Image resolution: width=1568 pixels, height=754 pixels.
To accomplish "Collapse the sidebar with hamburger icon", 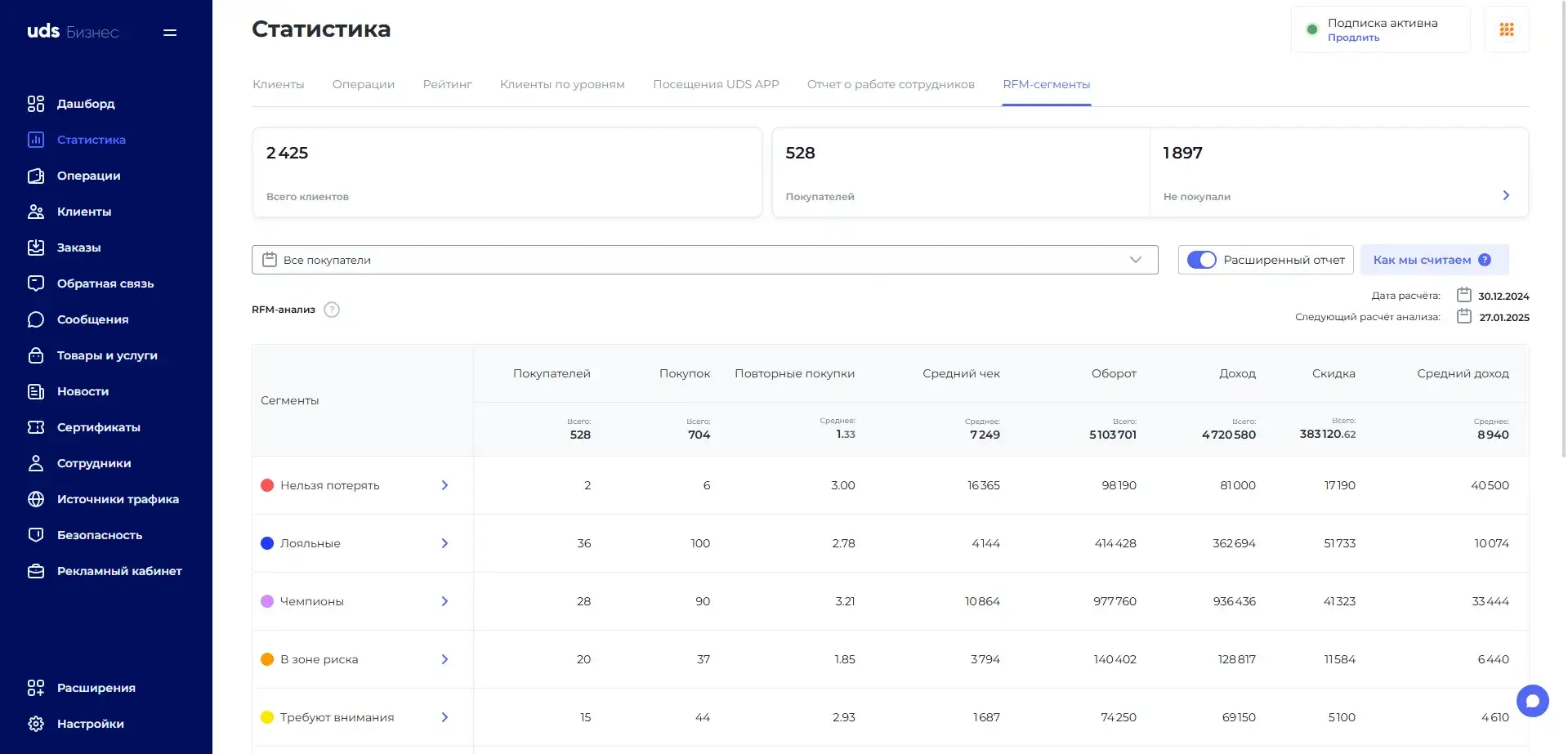I will tap(170, 33).
